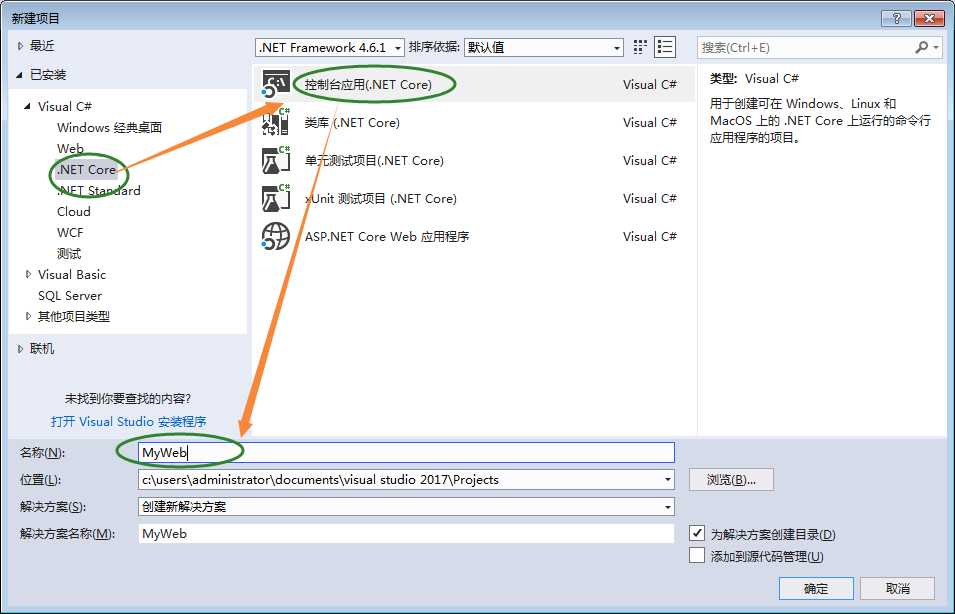Click the 解决方案名称 input field
This screenshot has width=955, height=614.
tap(406, 534)
